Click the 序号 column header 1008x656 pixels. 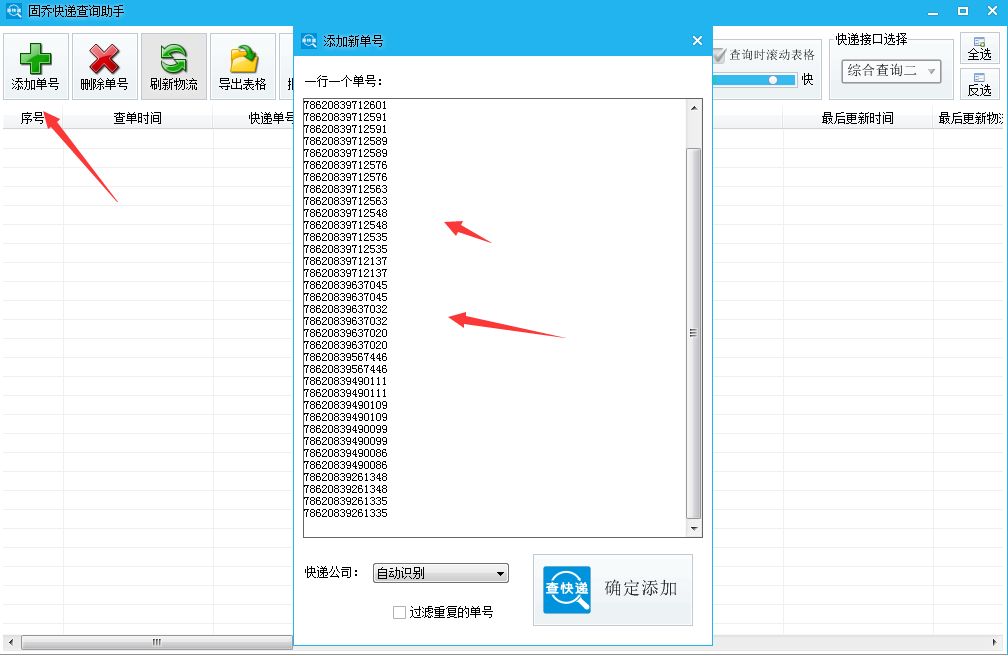32,118
